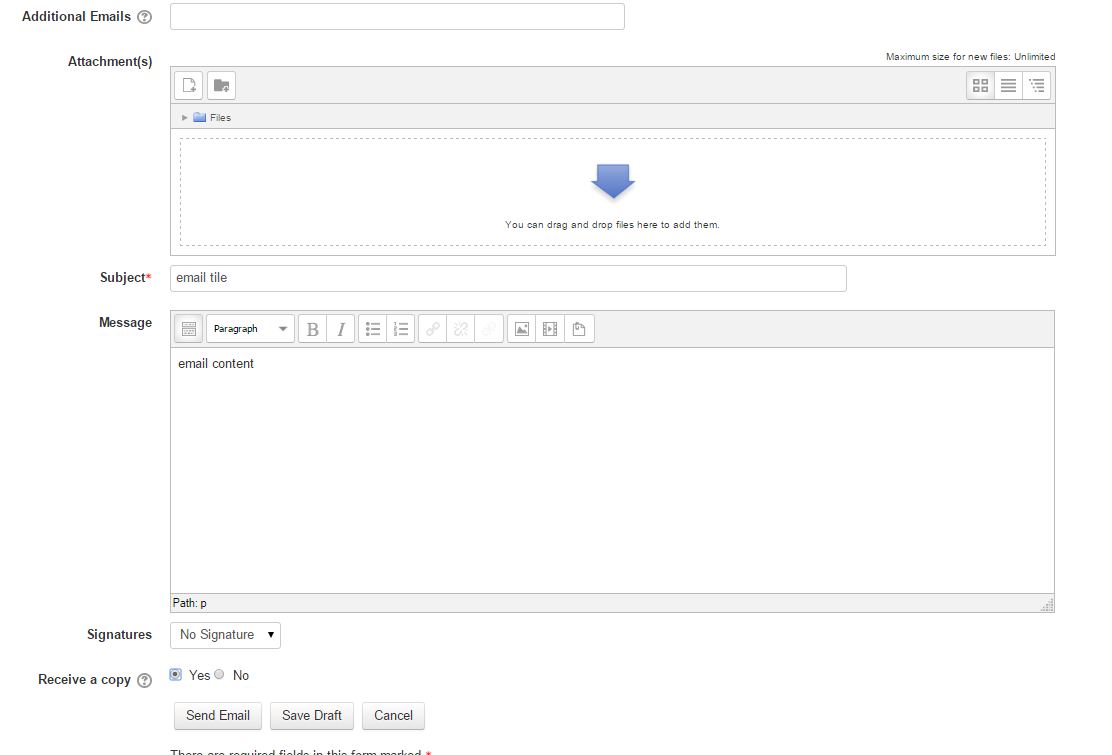Click the Send Email button

click(217, 716)
